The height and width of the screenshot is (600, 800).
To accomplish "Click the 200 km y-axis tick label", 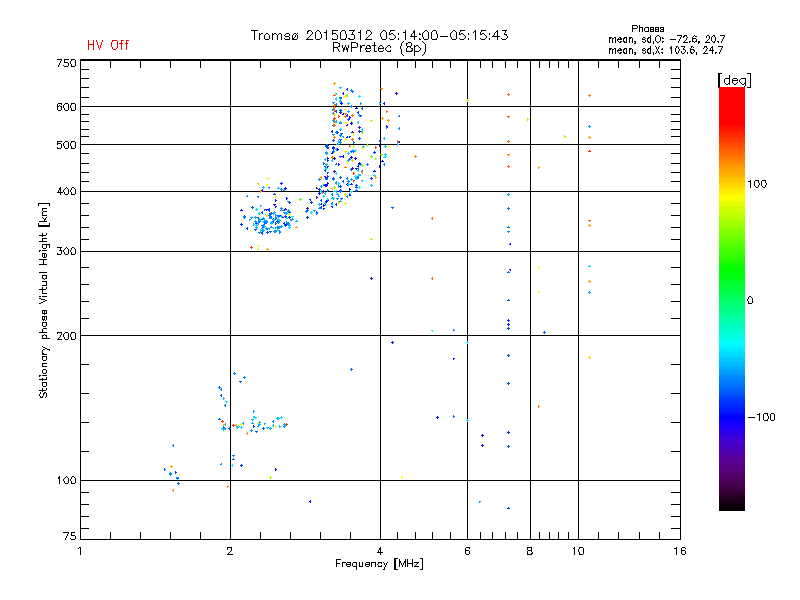I will coord(66,336).
